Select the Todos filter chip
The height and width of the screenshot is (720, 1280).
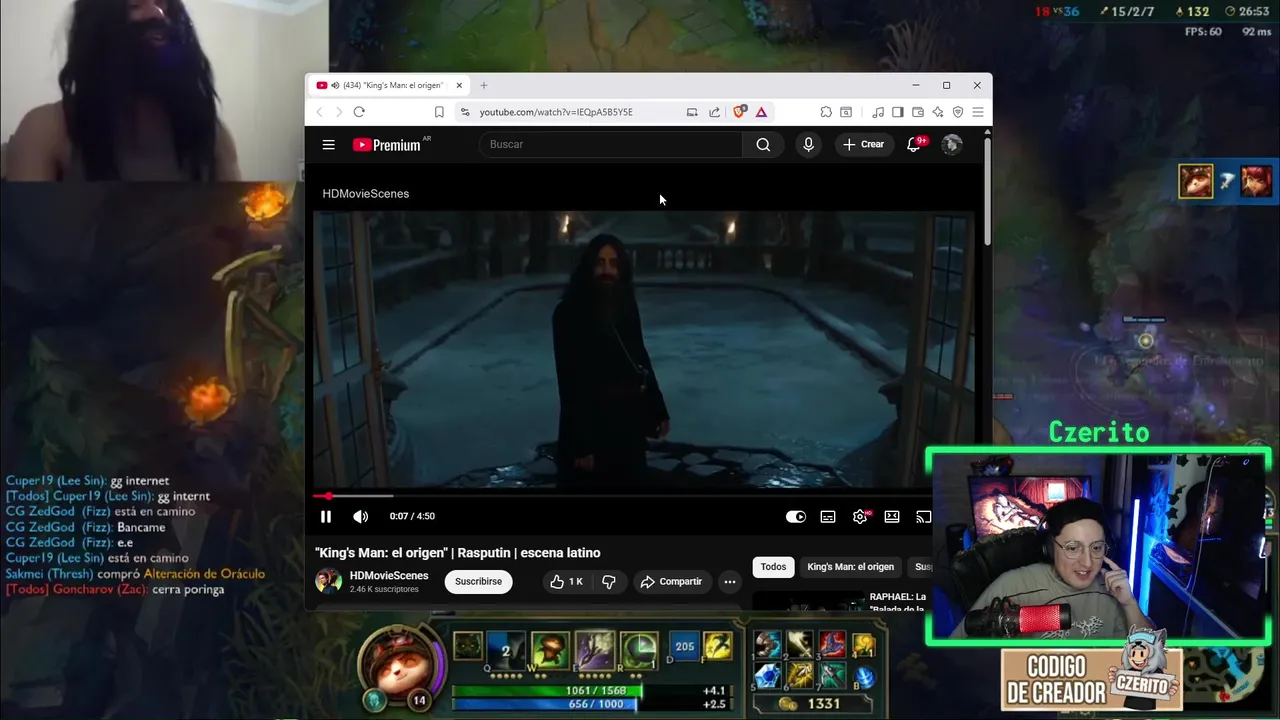pyautogui.click(x=773, y=566)
